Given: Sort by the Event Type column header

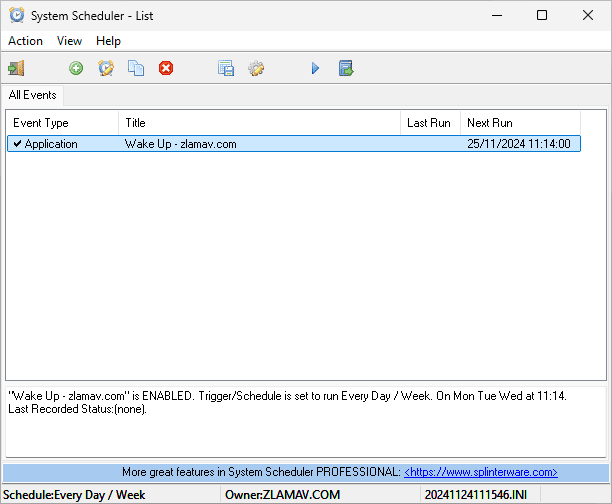Looking at the screenshot, I should tap(62, 123).
